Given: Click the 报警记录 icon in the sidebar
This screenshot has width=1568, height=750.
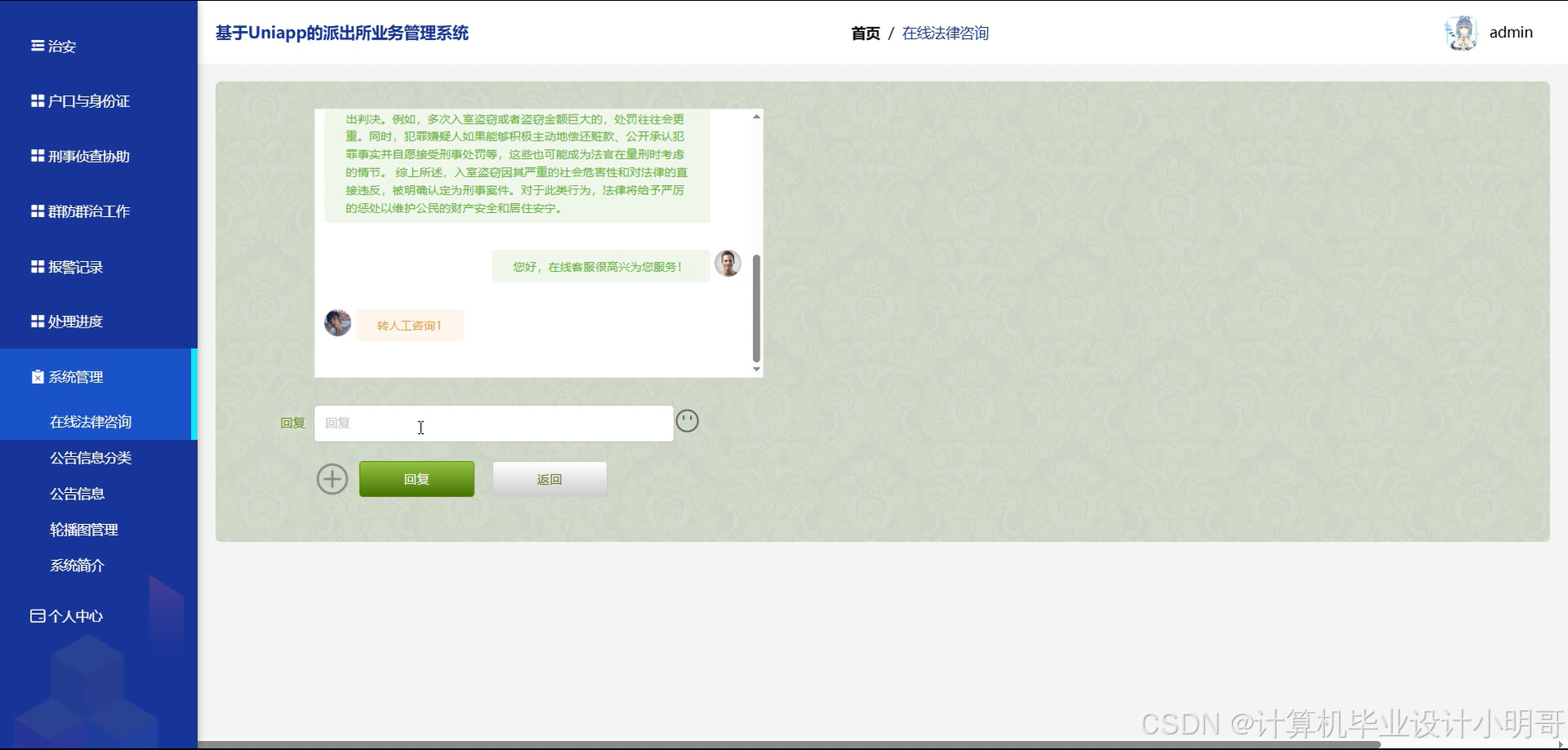Looking at the screenshot, I should (x=36, y=266).
